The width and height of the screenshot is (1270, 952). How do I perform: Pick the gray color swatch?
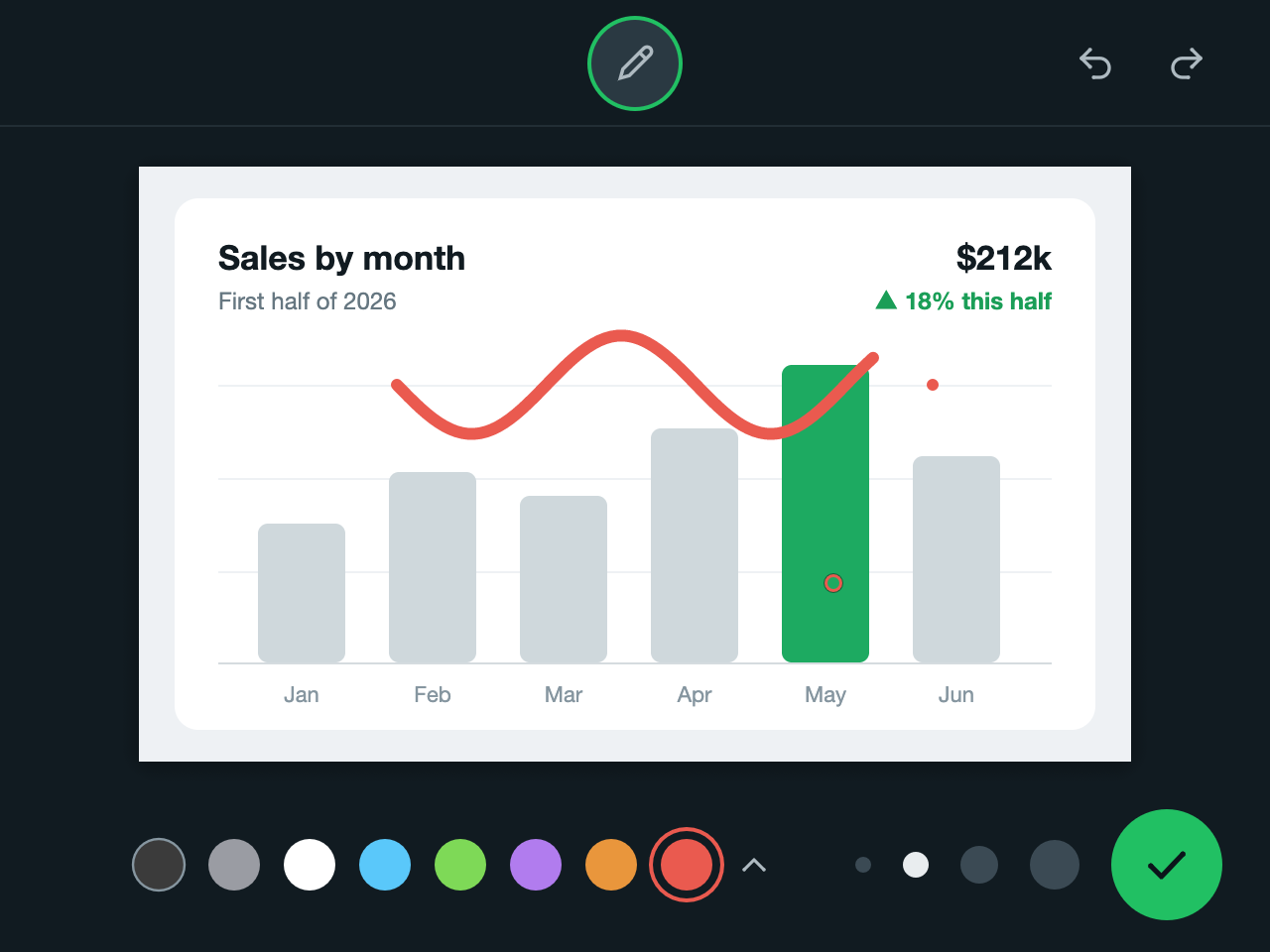point(234,865)
